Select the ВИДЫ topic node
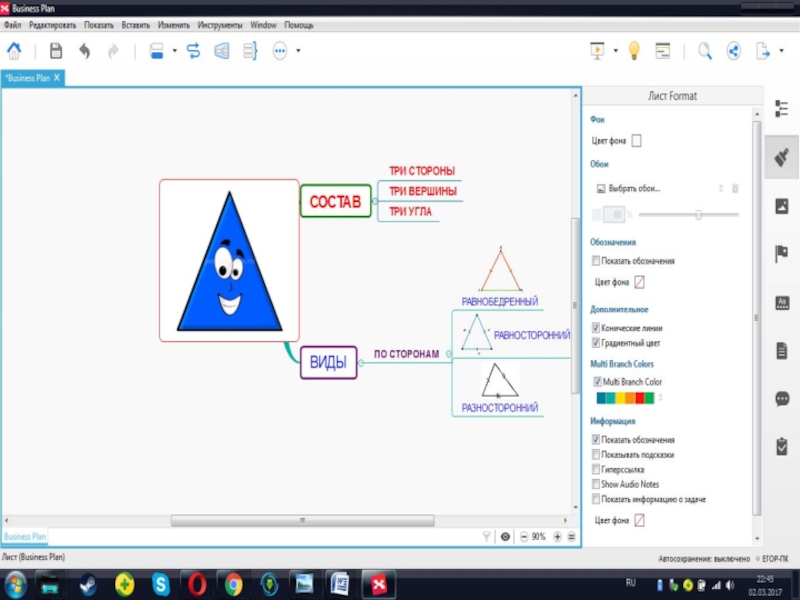The image size is (800, 600). click(x=328, y=362)
